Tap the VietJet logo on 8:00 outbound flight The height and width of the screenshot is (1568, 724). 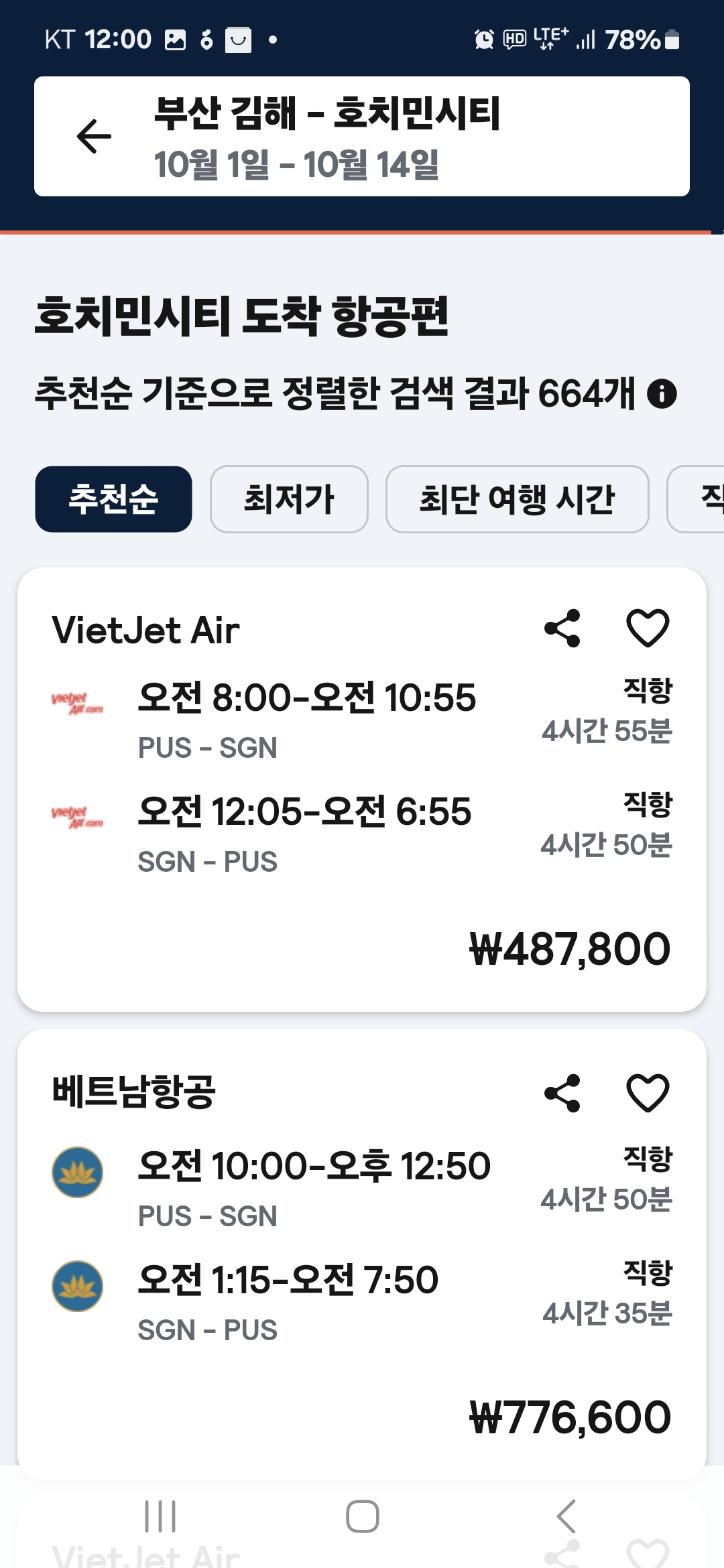pos(78,704)
